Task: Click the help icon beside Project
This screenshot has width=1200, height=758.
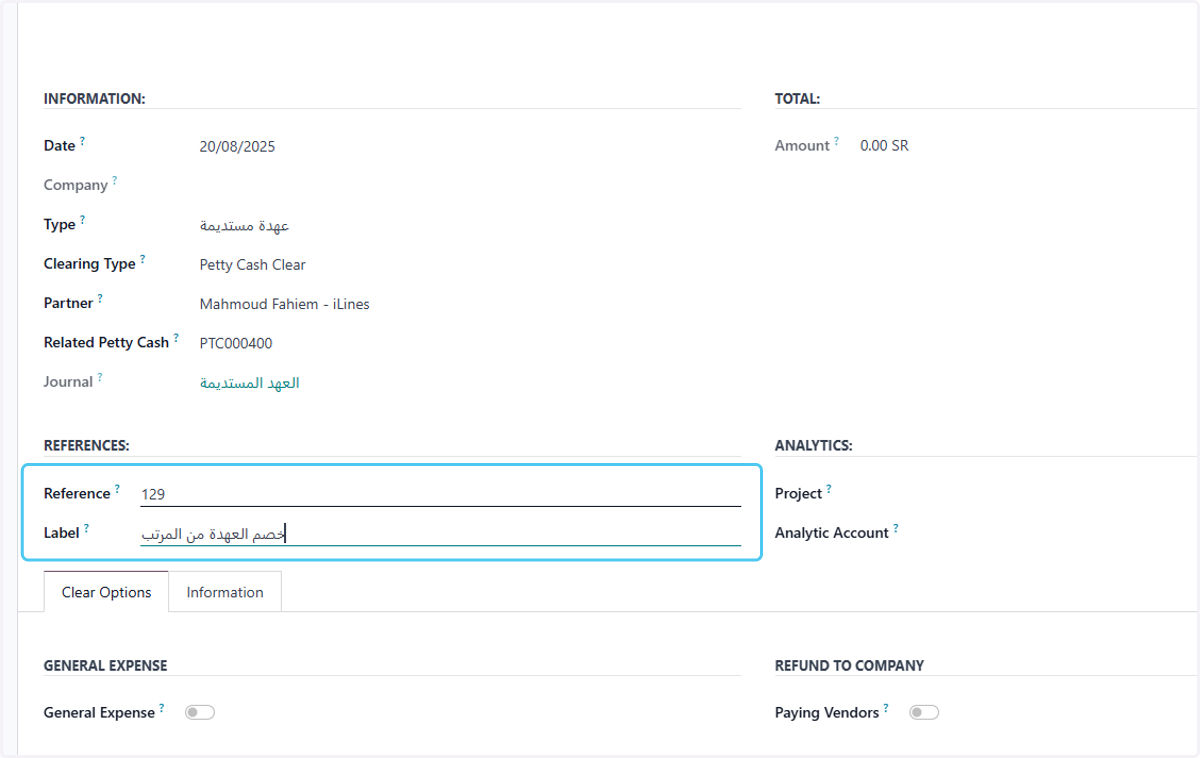Action: coord(828,489)
